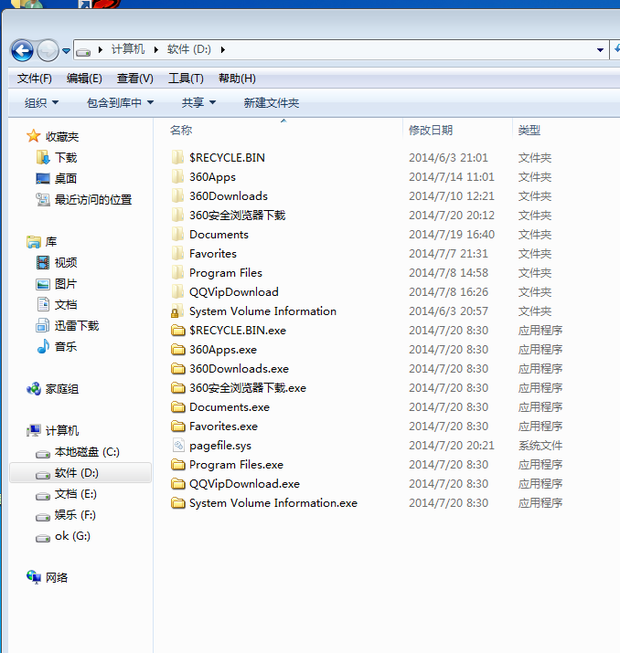Image resolution: width=620 pixels, height=653 pixels.
Task: Open 下载 in the favorites sidebar
Action: [66, 158]
